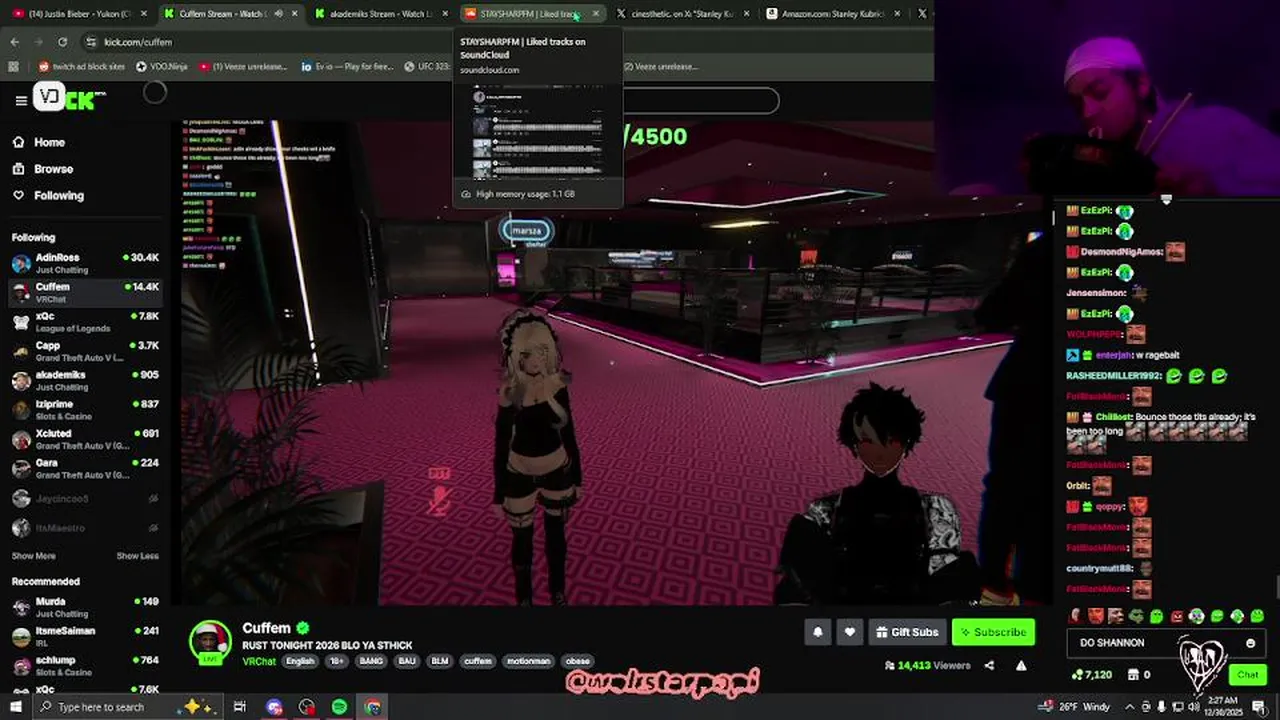Mute audio icon on Cuffem Stream tab

[278, 14]
